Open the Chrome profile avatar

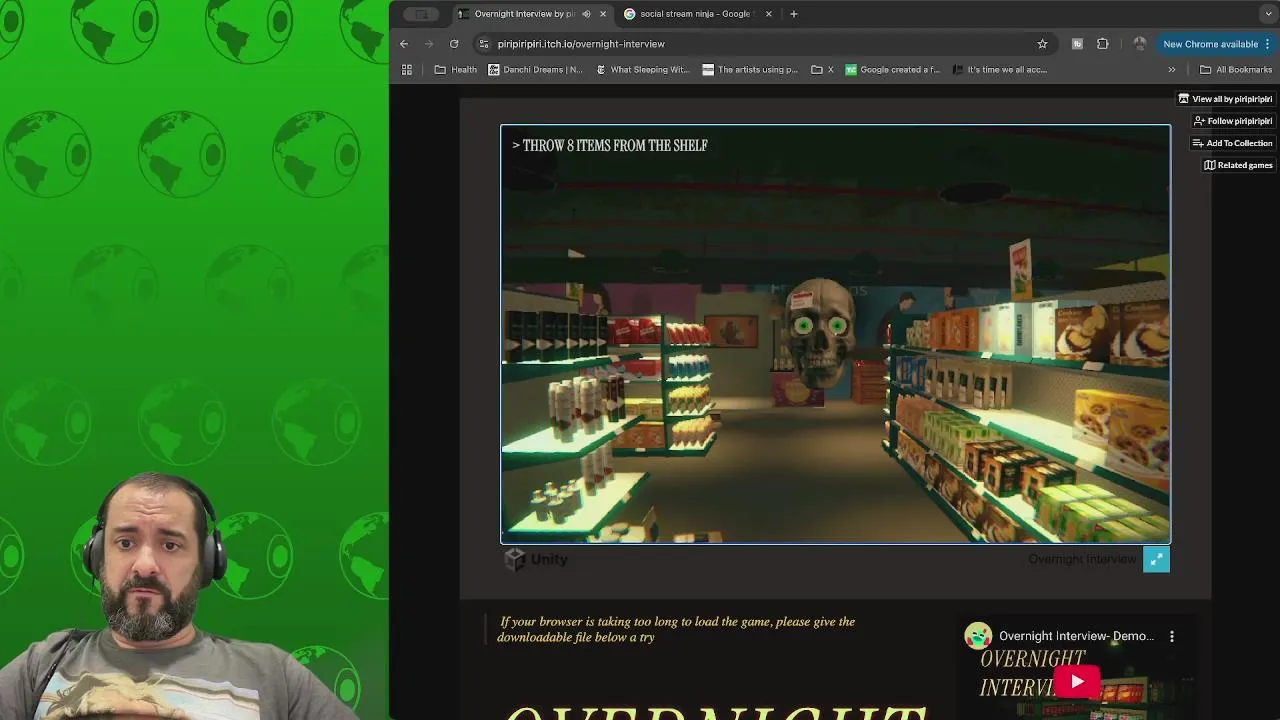coord(1139,44)
